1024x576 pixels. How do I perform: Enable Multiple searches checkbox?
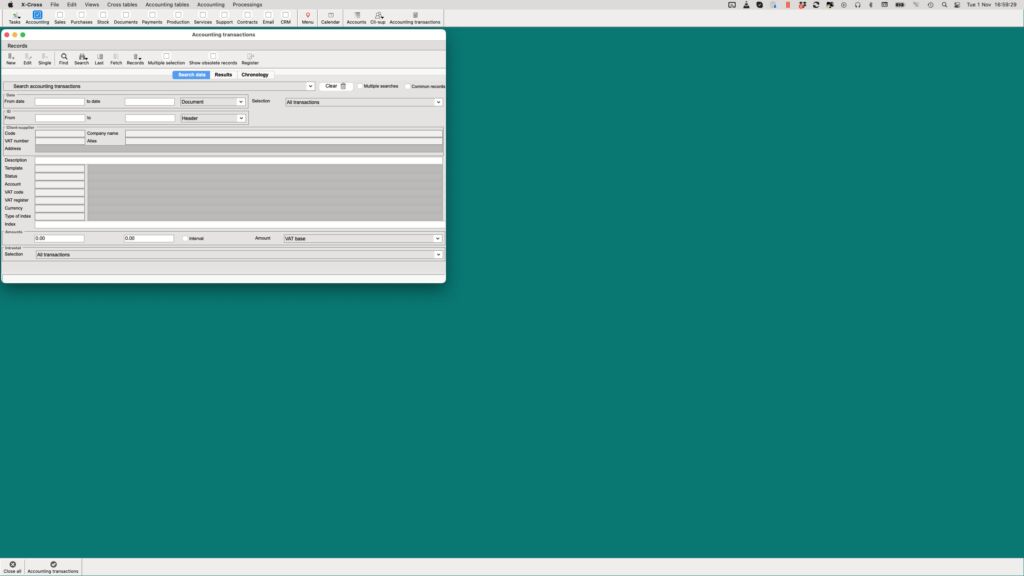(360, 86)
